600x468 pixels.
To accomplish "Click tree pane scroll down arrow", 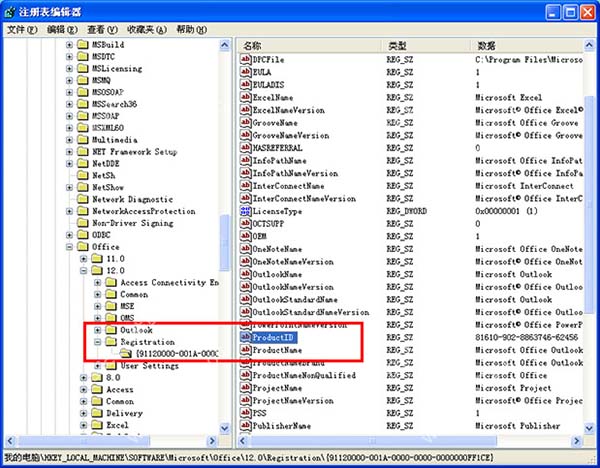I will [x=225, y=428].
